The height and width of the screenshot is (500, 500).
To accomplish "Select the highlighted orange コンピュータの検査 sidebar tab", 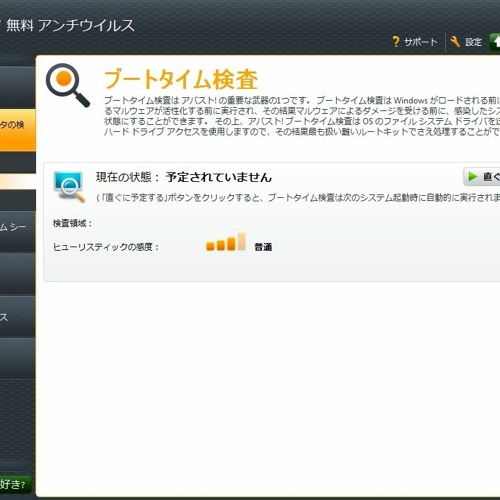I will point(18,130).
